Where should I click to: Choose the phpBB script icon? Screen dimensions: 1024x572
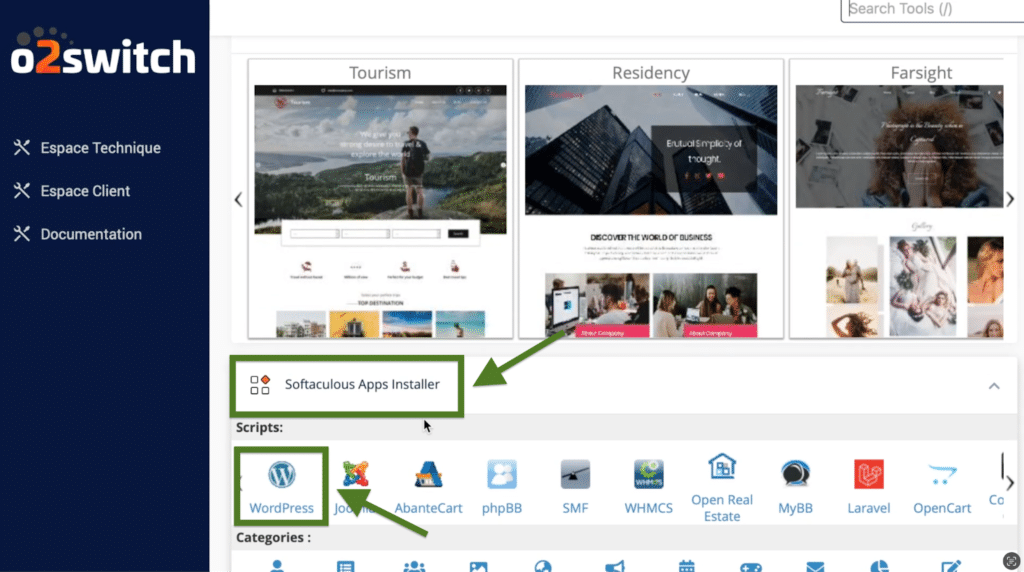pyautogui.click(x=502, y=475)
